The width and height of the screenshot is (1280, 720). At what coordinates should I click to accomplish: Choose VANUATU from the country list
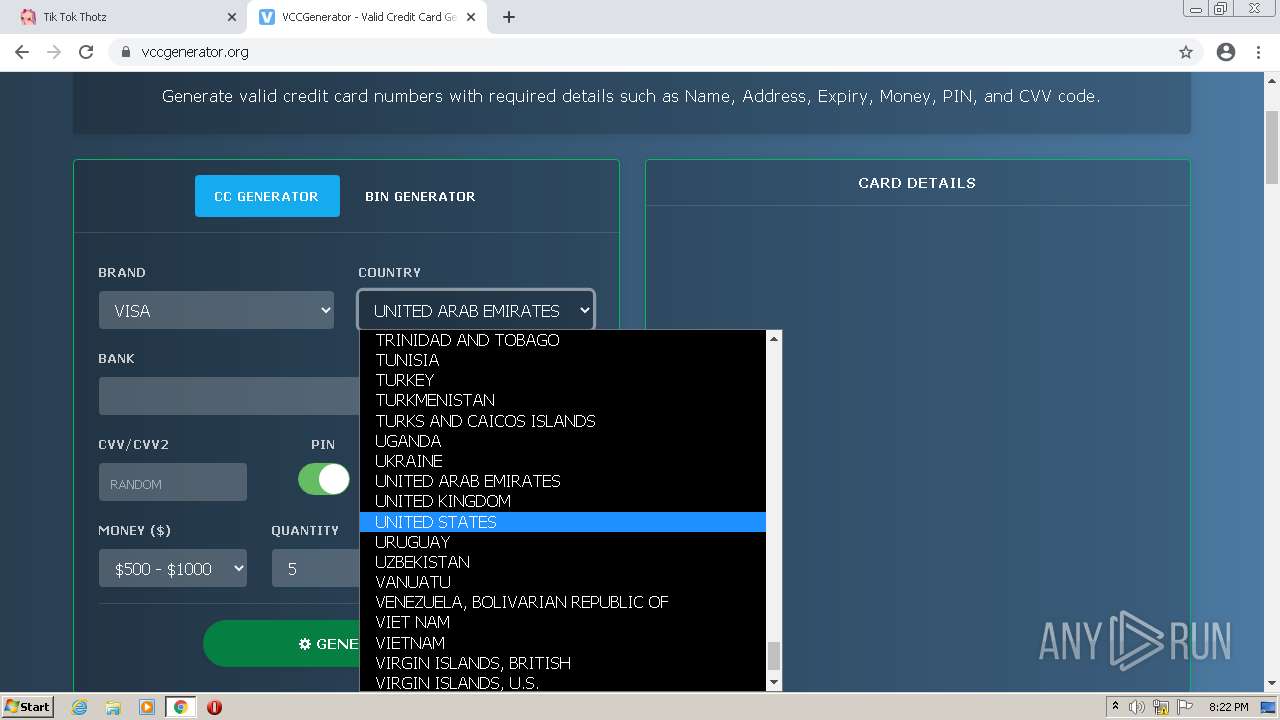563,582
